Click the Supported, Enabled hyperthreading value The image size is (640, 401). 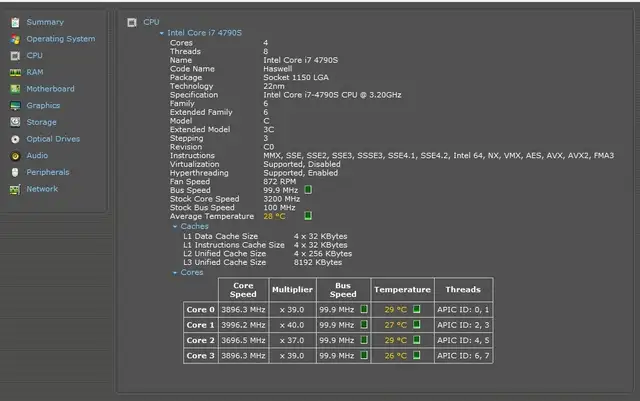300,173
